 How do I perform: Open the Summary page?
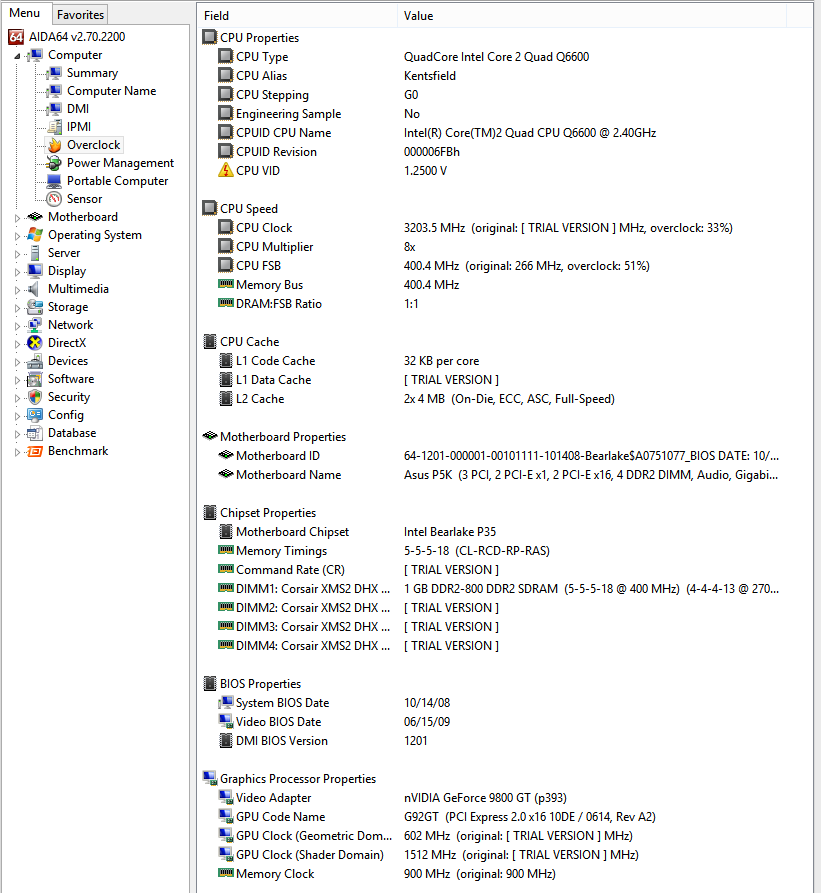[92, 73]
